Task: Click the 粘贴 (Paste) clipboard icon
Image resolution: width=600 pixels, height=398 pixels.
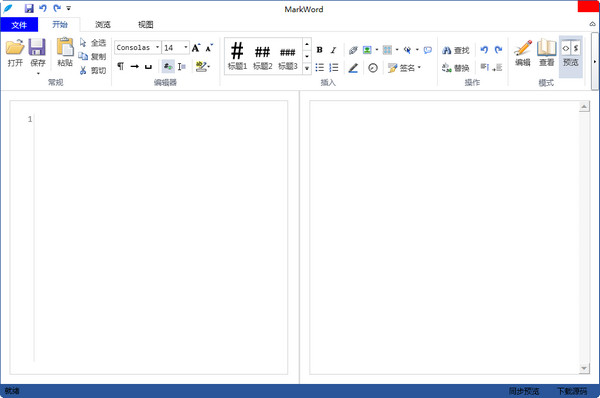Action: pos(65,47)
